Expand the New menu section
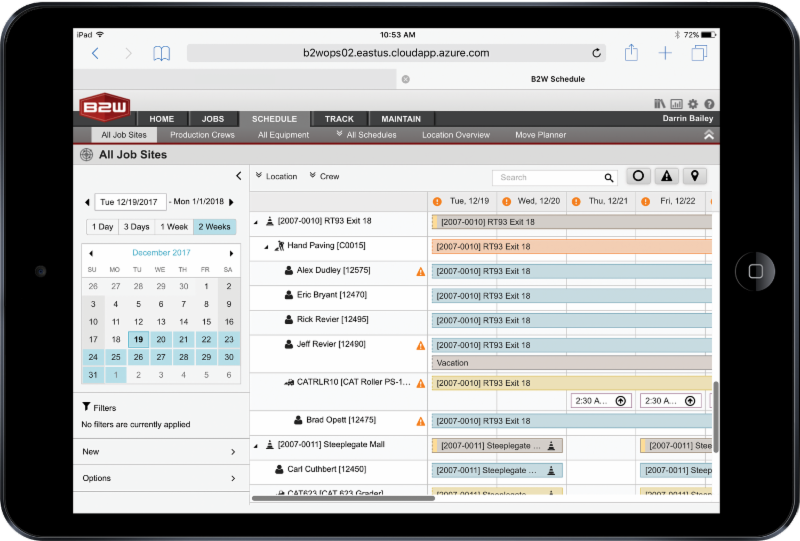The image size is (800, 541). tap(160, 452)
